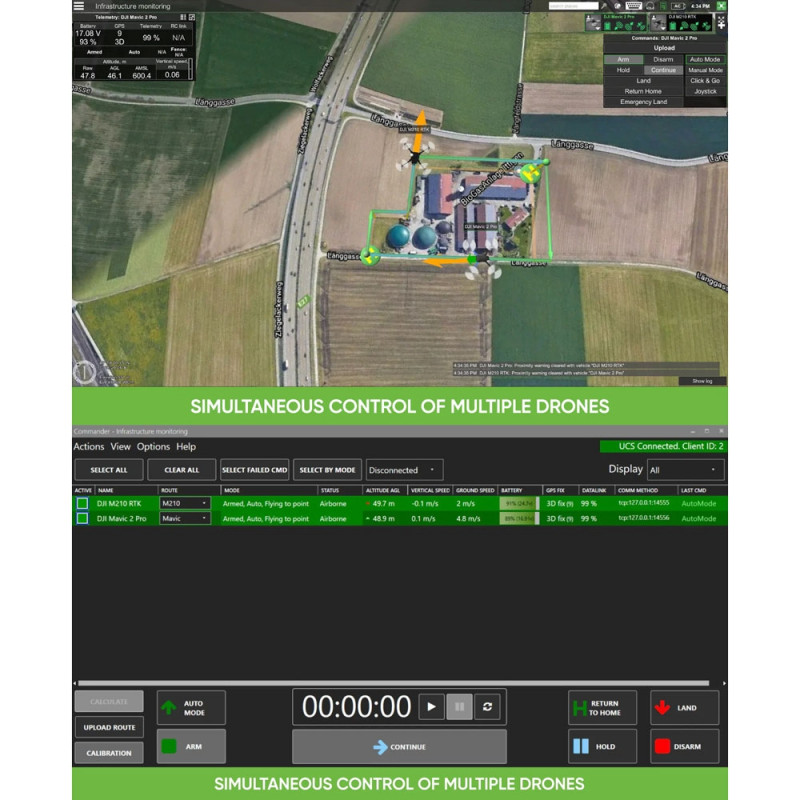Open the Actions menu in Commander
The height and width of the screenshot is (800, 800).
tap(90, 447)
